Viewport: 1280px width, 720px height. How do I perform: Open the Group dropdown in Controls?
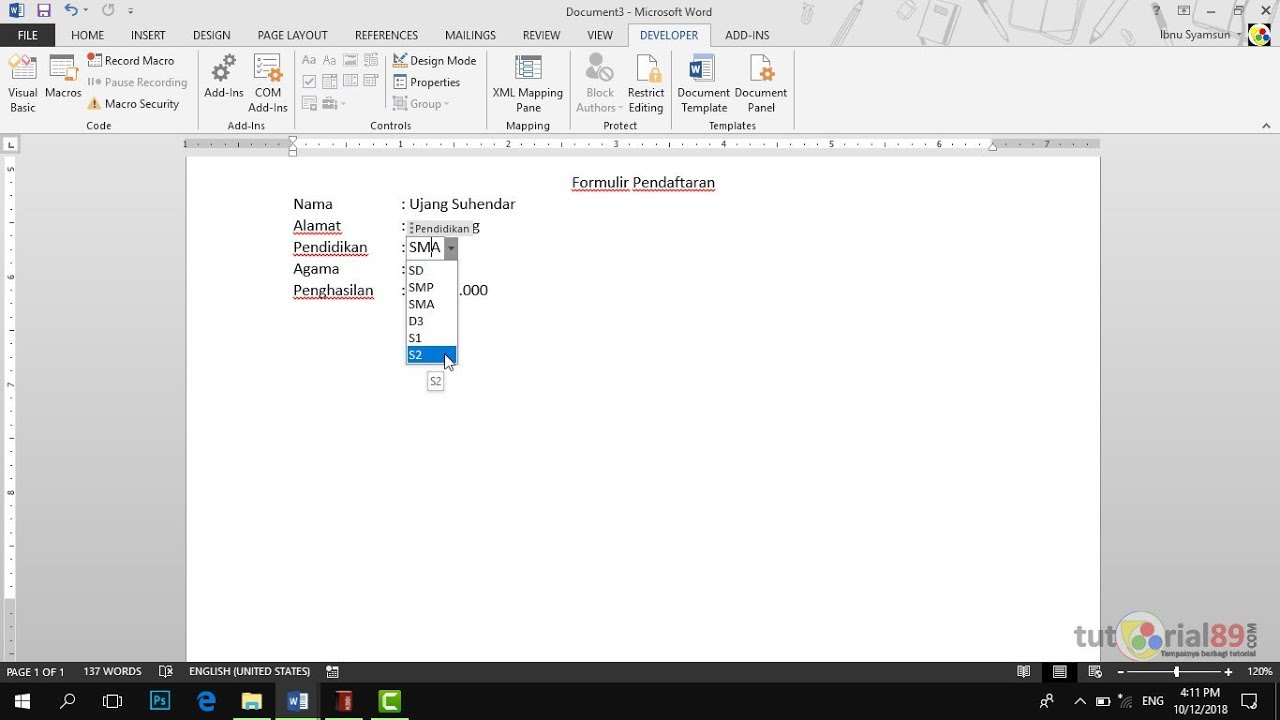421,104
